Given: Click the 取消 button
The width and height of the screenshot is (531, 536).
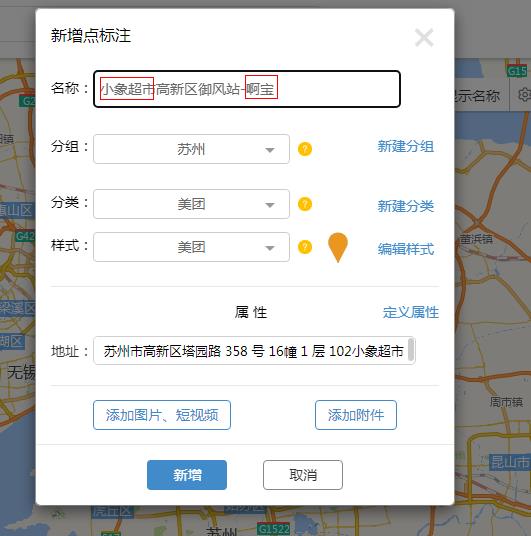Looking at the screenshot, I should (303, 475).
